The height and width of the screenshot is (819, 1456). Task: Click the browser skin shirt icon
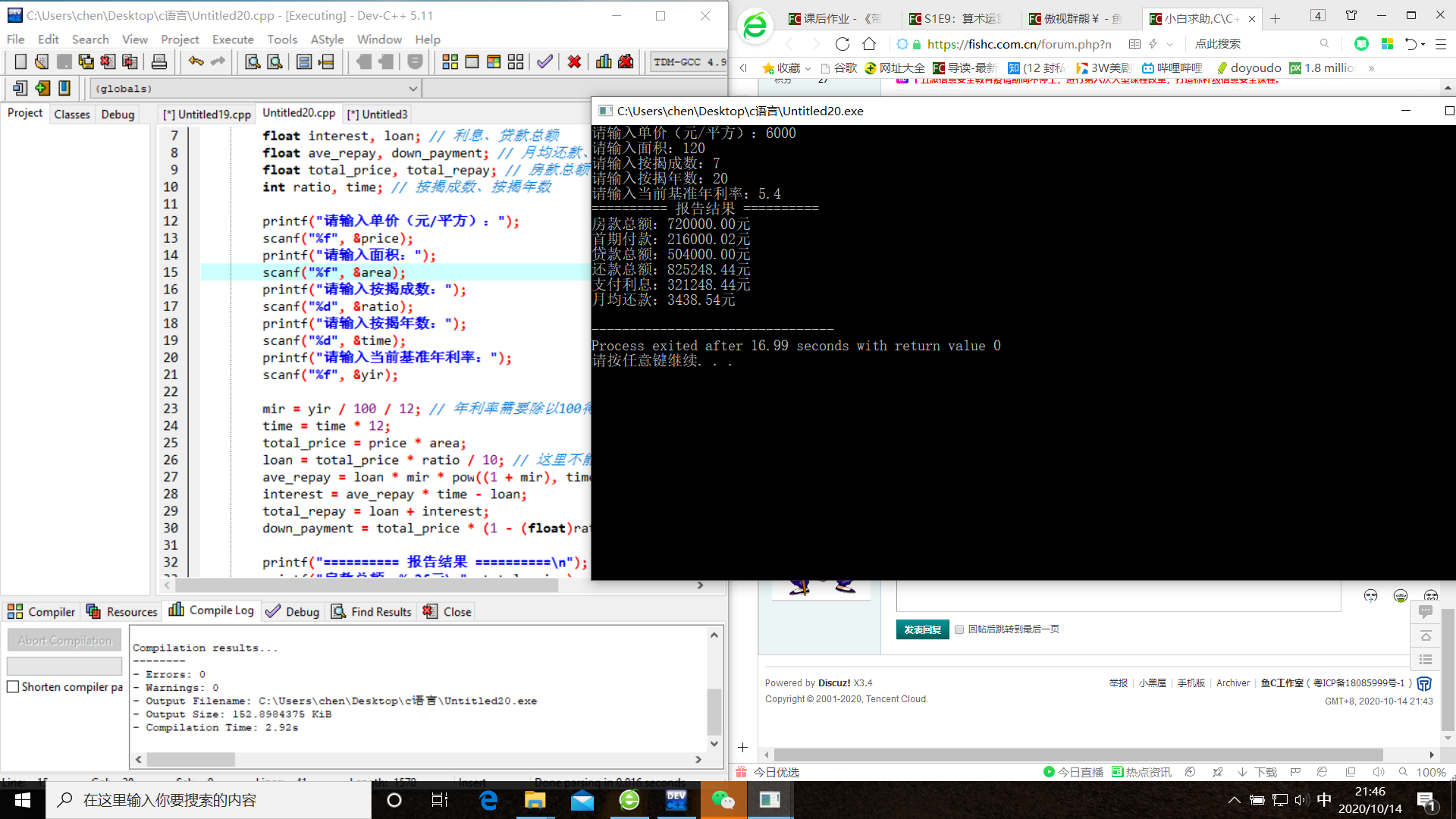(x=1351, y=15)
